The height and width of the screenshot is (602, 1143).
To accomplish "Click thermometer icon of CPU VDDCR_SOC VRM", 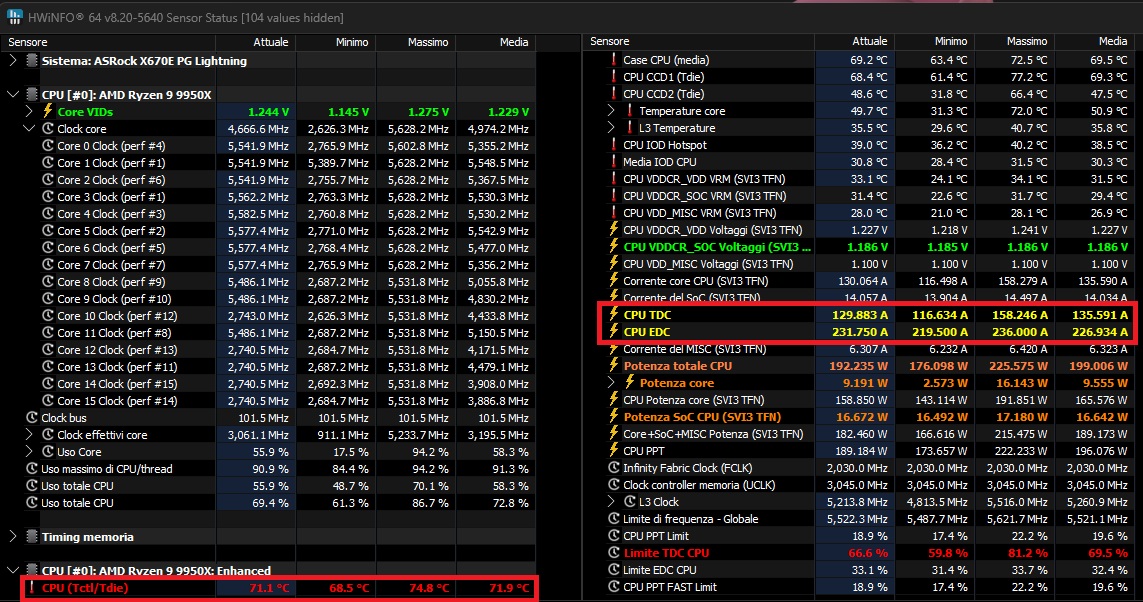I will click(614, 195).
